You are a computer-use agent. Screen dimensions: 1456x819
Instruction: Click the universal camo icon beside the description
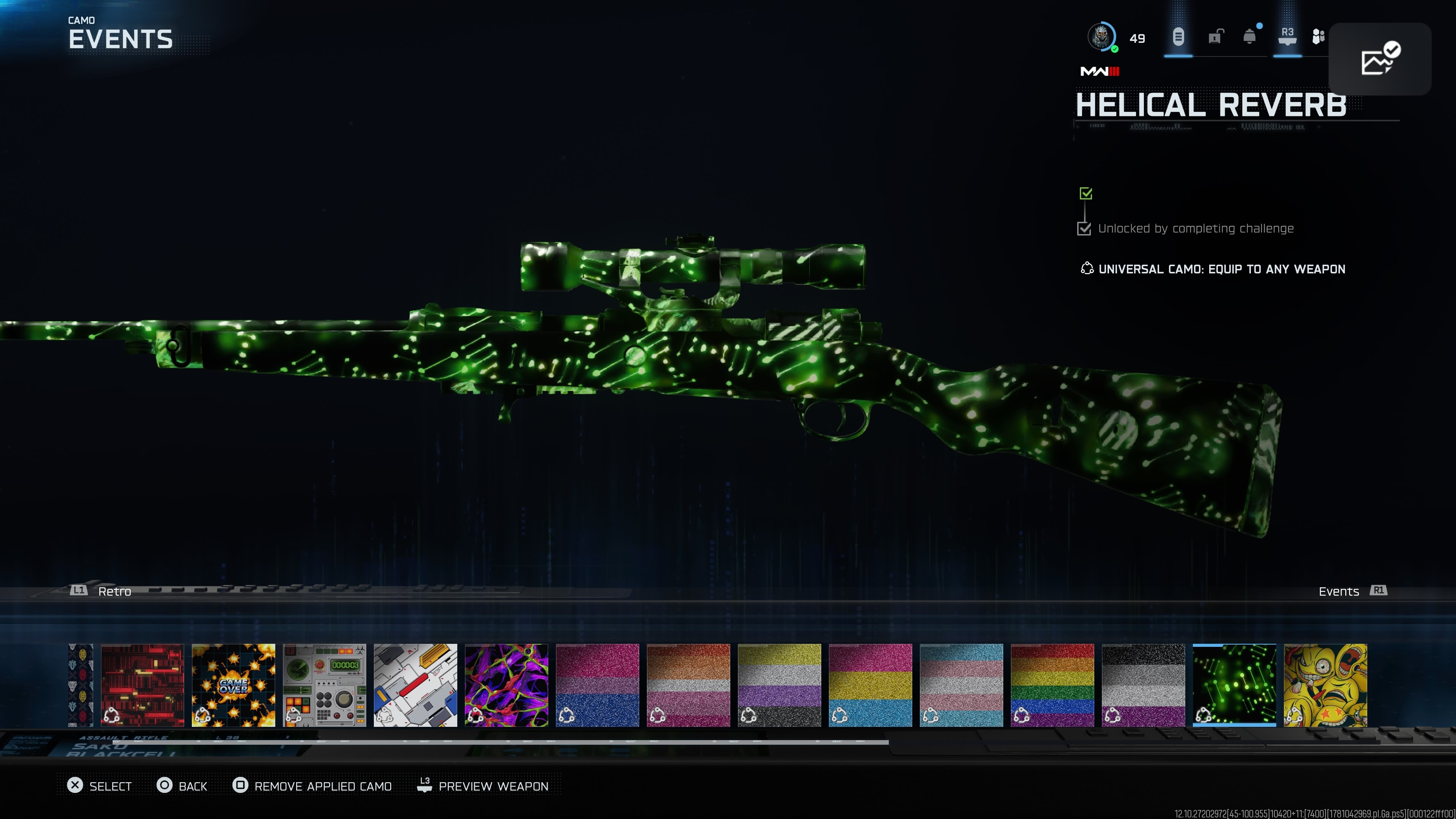(1086, 269)
